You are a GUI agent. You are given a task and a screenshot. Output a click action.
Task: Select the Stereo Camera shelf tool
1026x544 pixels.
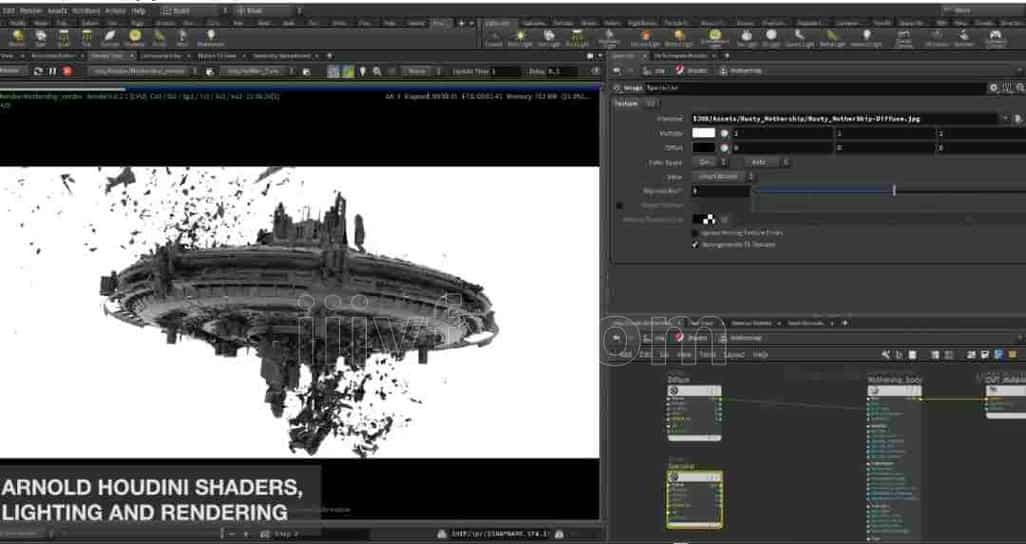[x=904, y=39]
